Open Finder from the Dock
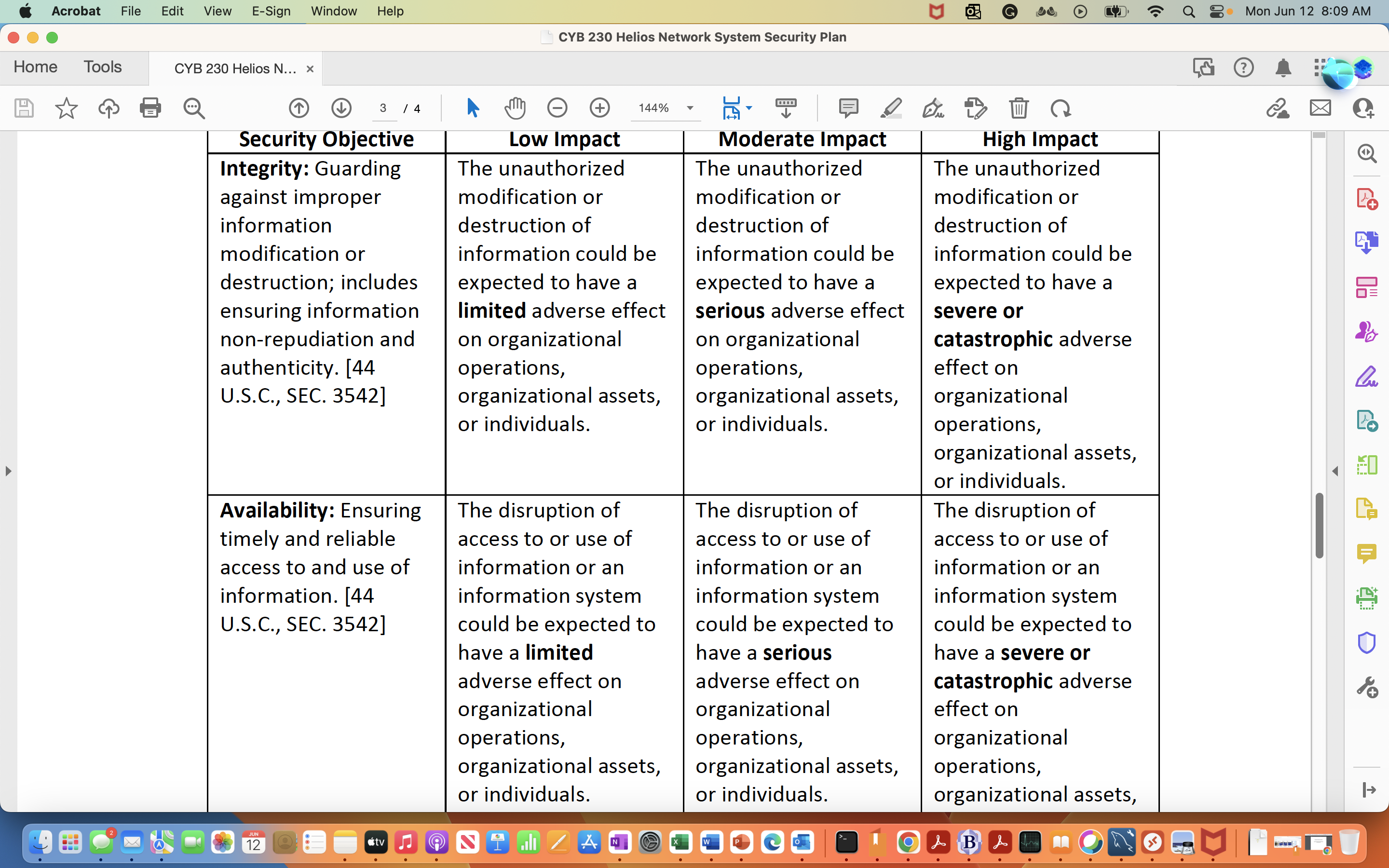The height and width of the screenshot is (868, 1389). coord(40,843)
